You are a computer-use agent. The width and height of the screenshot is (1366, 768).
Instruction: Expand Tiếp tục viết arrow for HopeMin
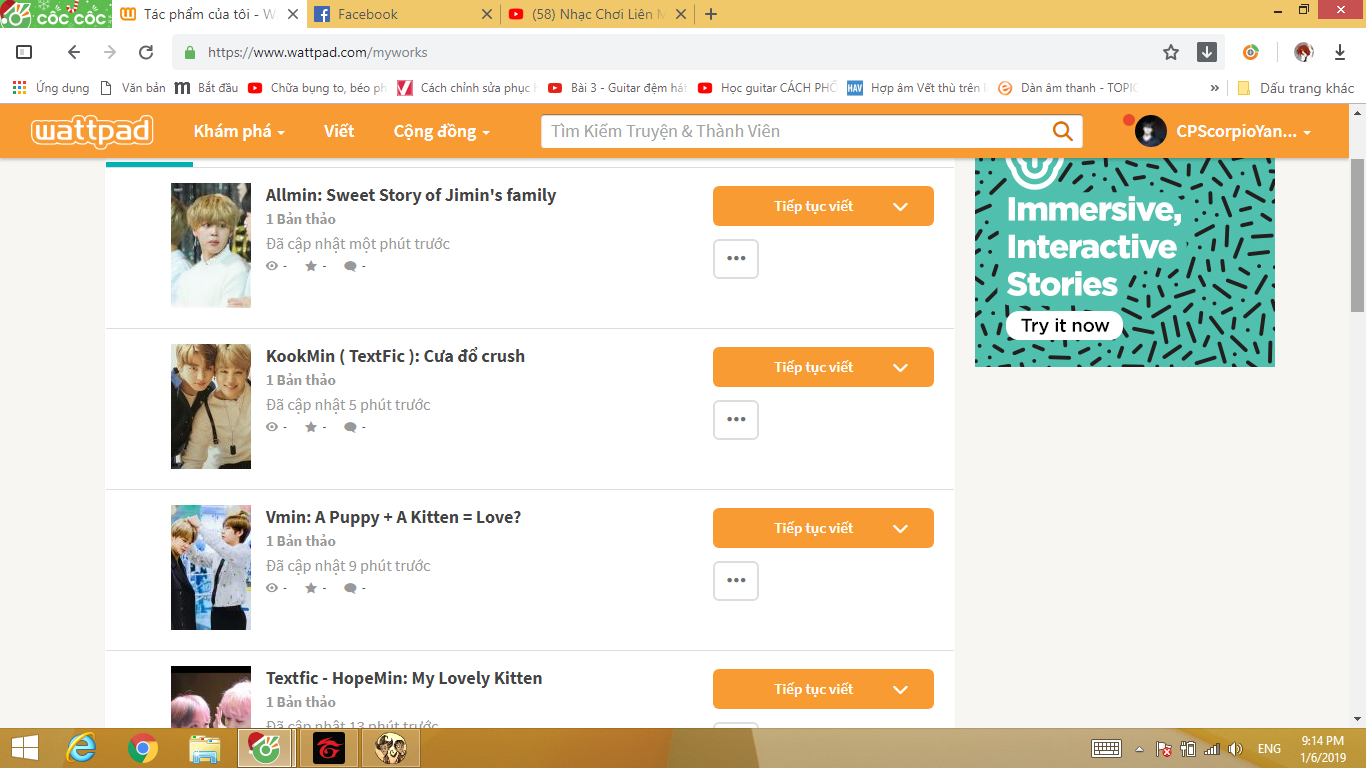click(900, 689)
